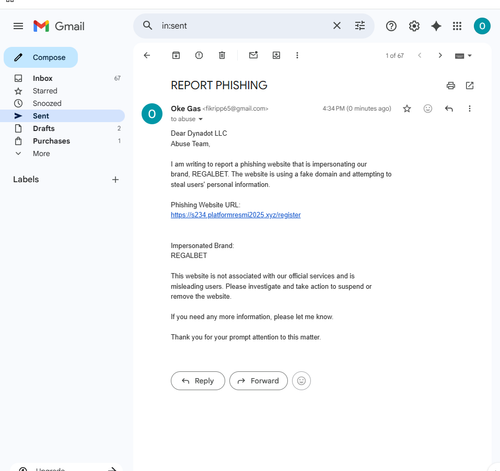This screenshot has width=500, height=471.
Task: Expand the More section in sidebar
Action: point(41,154)
